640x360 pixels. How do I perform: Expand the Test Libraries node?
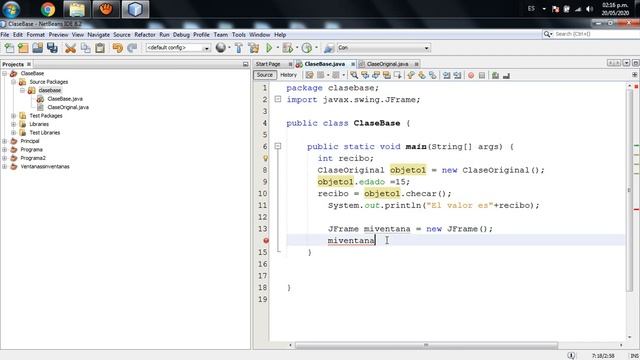(13, 133)
